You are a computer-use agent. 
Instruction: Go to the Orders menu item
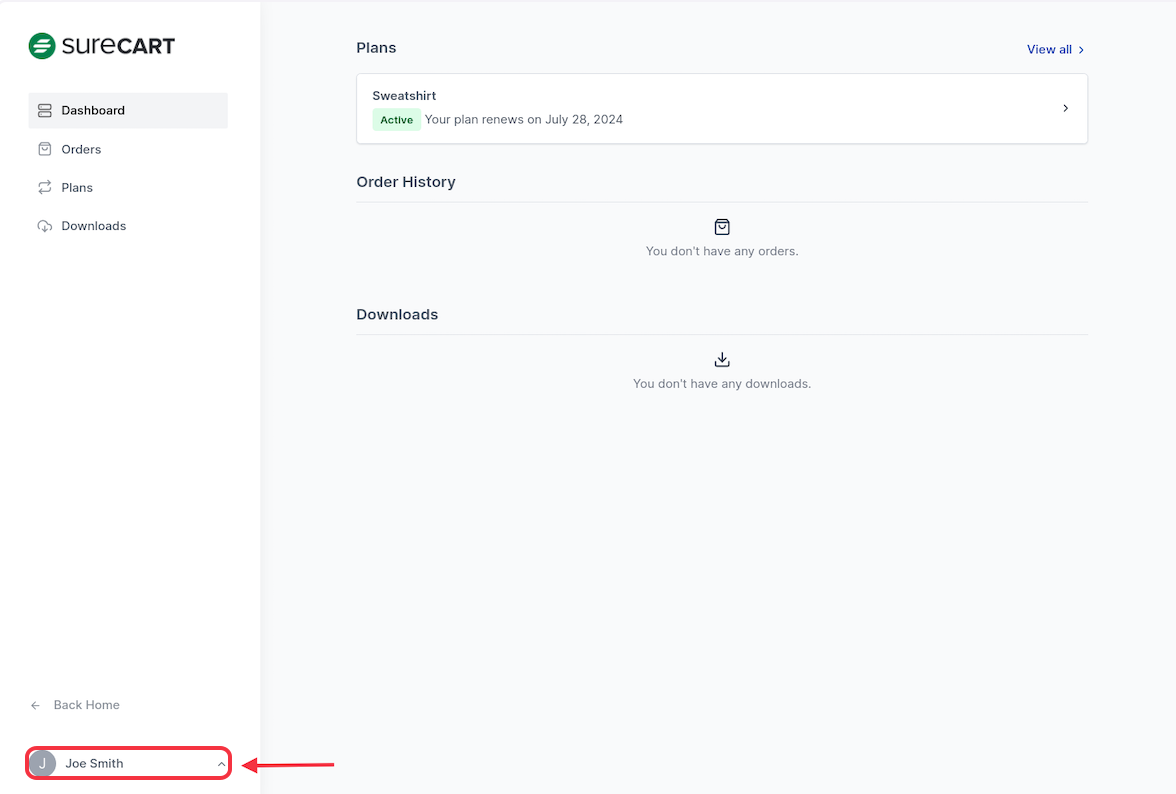coord(81,149)
